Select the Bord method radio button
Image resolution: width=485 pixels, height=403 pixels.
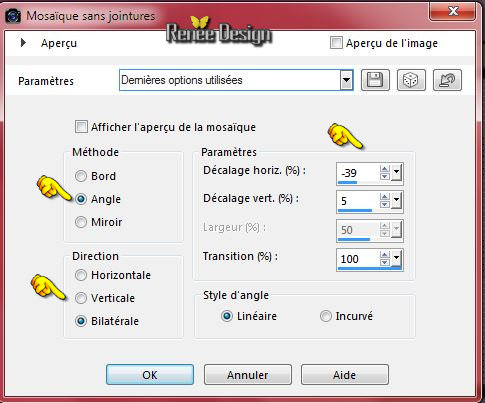click(81, 176)
